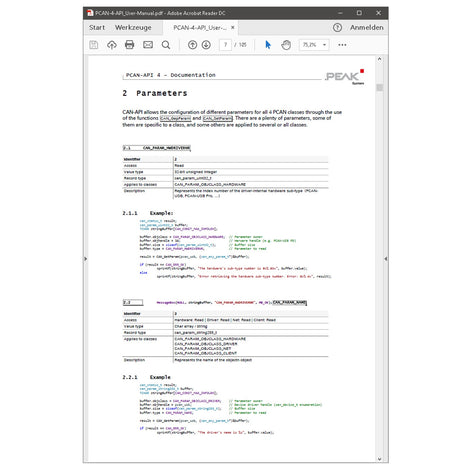
Task: Click the scrollbar down arrow
Action: (x=379, y=459)
